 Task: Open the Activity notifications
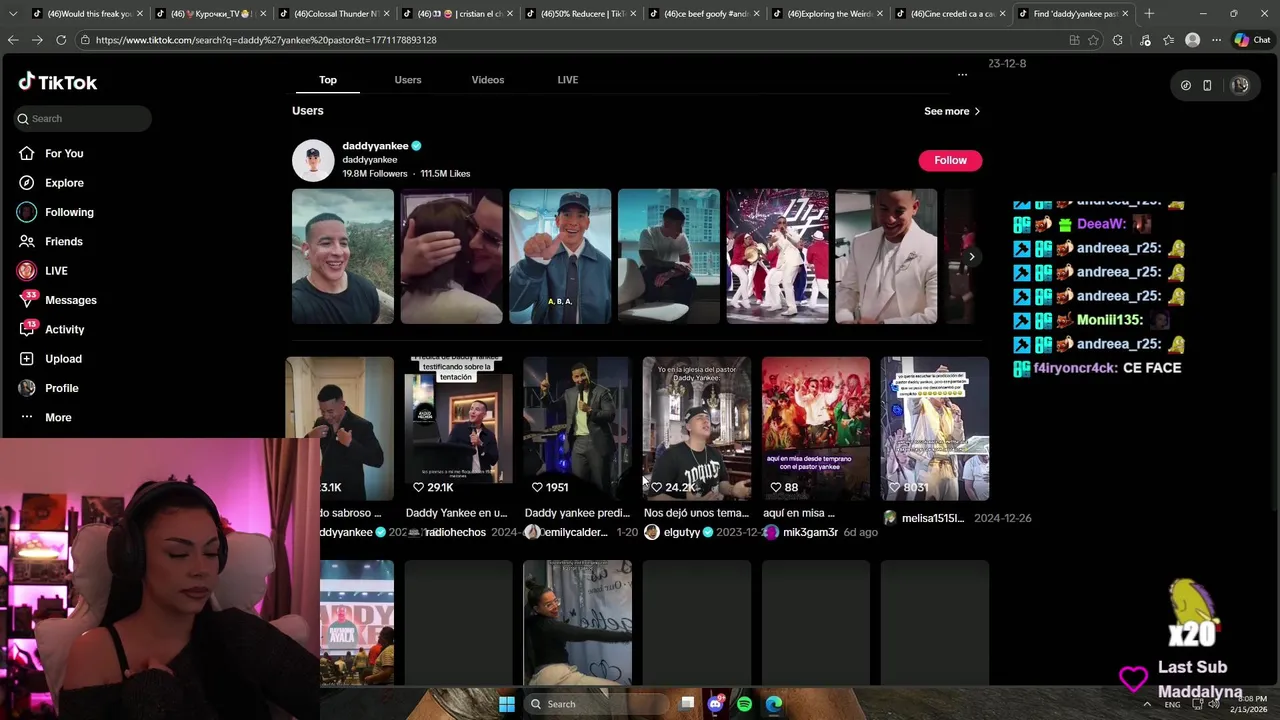(x=64, y=329)
